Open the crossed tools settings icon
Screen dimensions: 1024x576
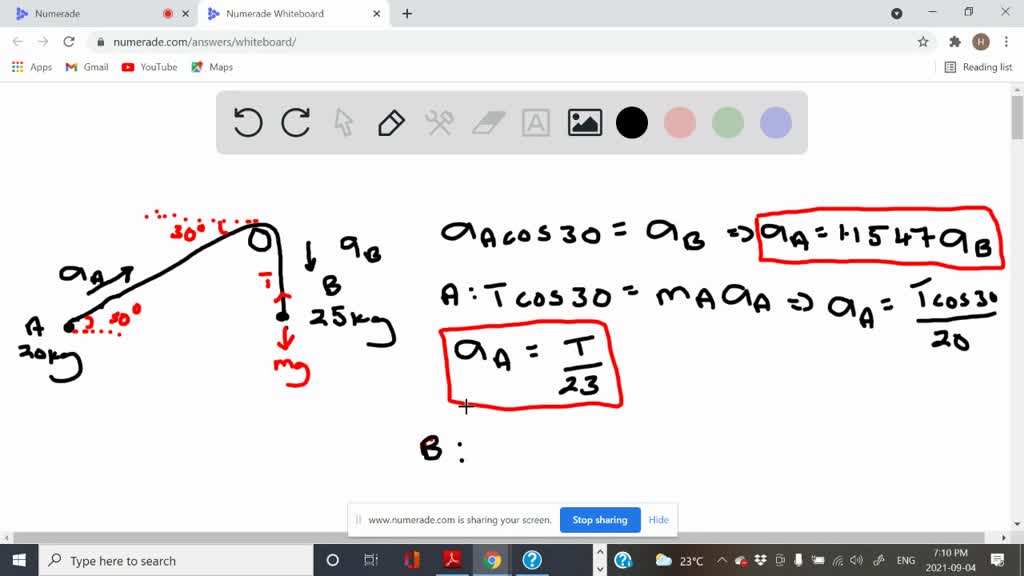click(440, 123)
